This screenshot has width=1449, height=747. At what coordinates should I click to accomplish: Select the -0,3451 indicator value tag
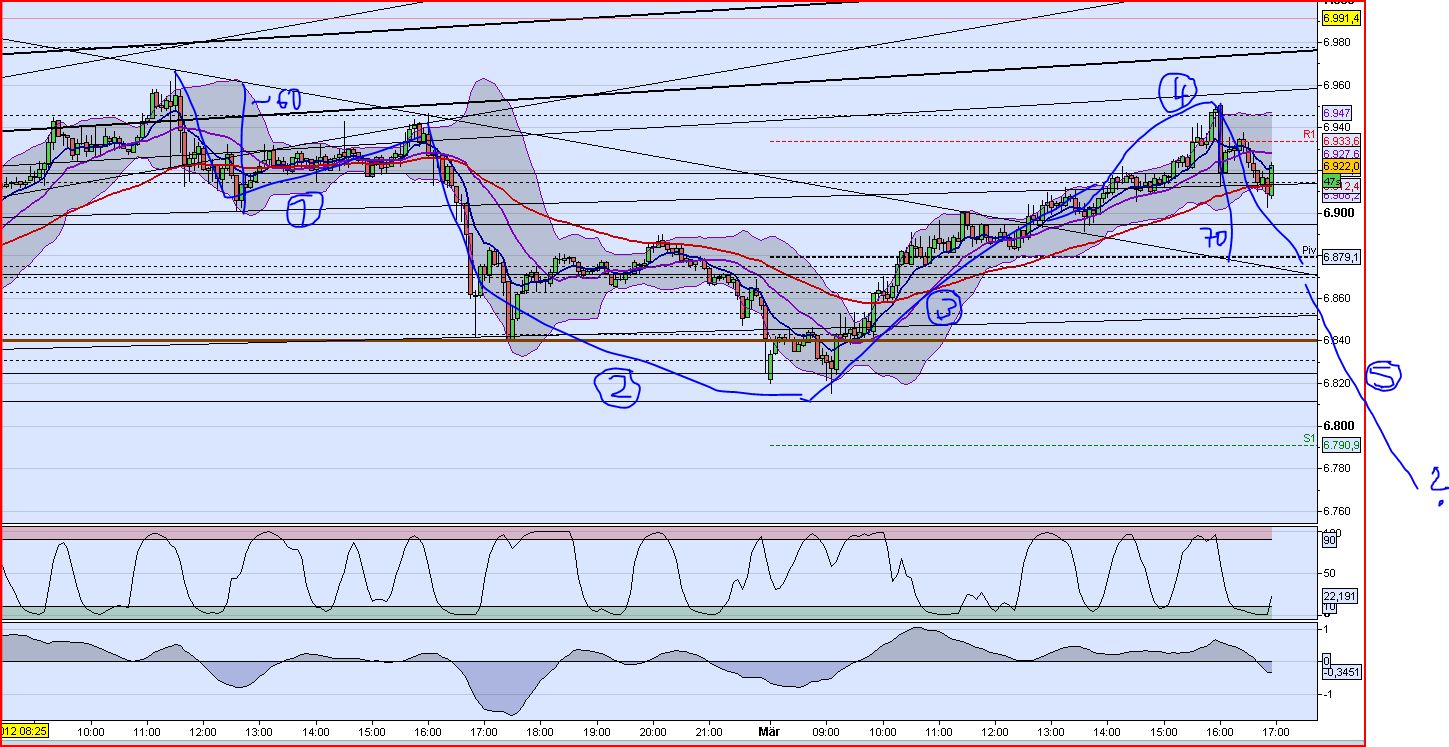click(x=1340, y=672)
